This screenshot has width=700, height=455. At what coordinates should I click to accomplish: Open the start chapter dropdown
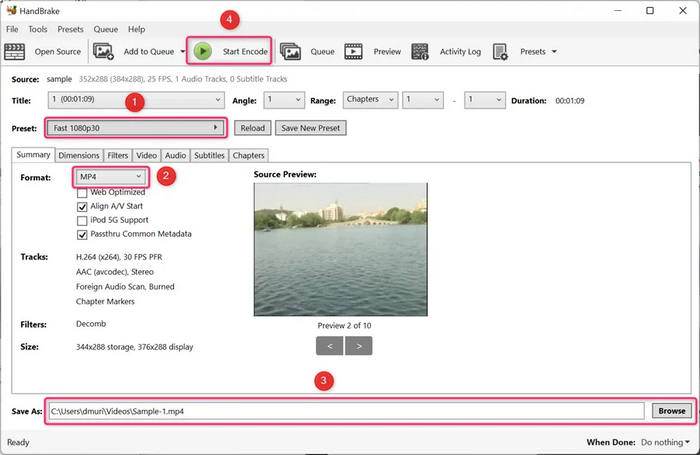pyautogui.click(x=423, y=100)
